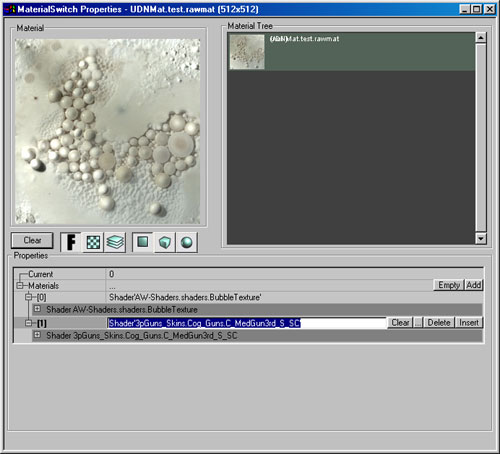Collapse the [1] material entry
500x454 pixels.
coord(29,323)
